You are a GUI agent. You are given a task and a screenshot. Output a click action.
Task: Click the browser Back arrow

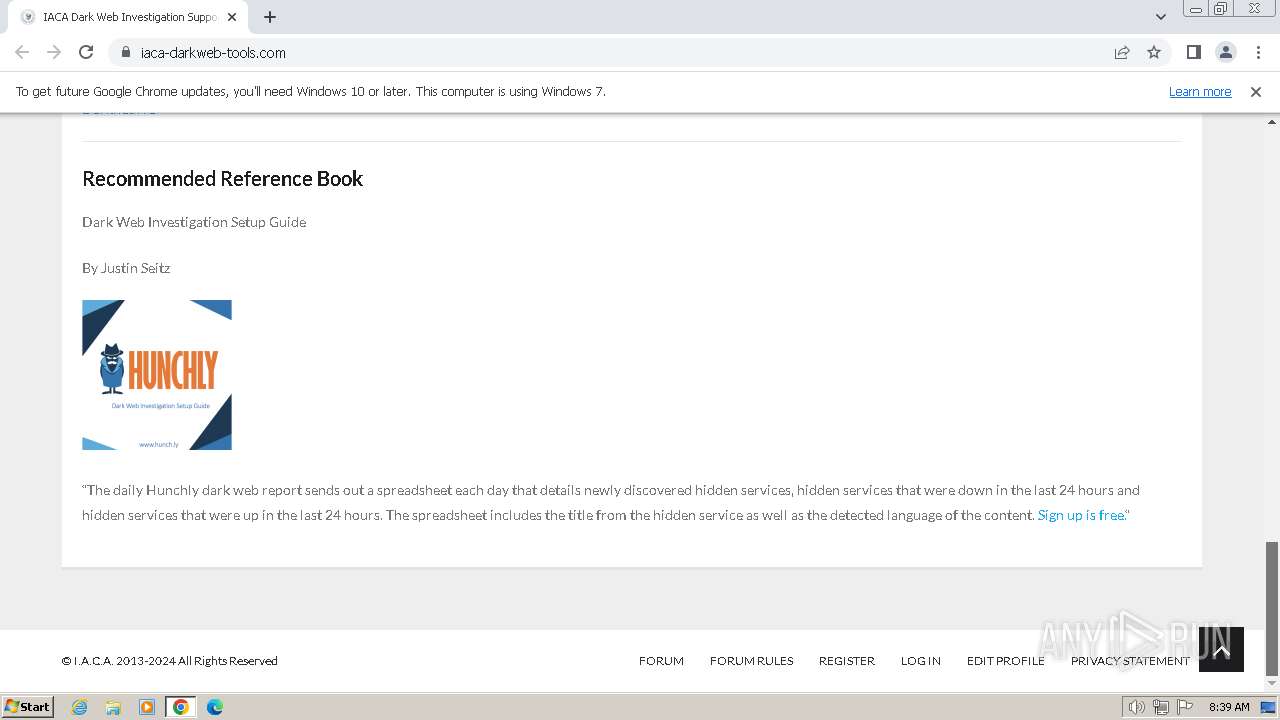22,52
